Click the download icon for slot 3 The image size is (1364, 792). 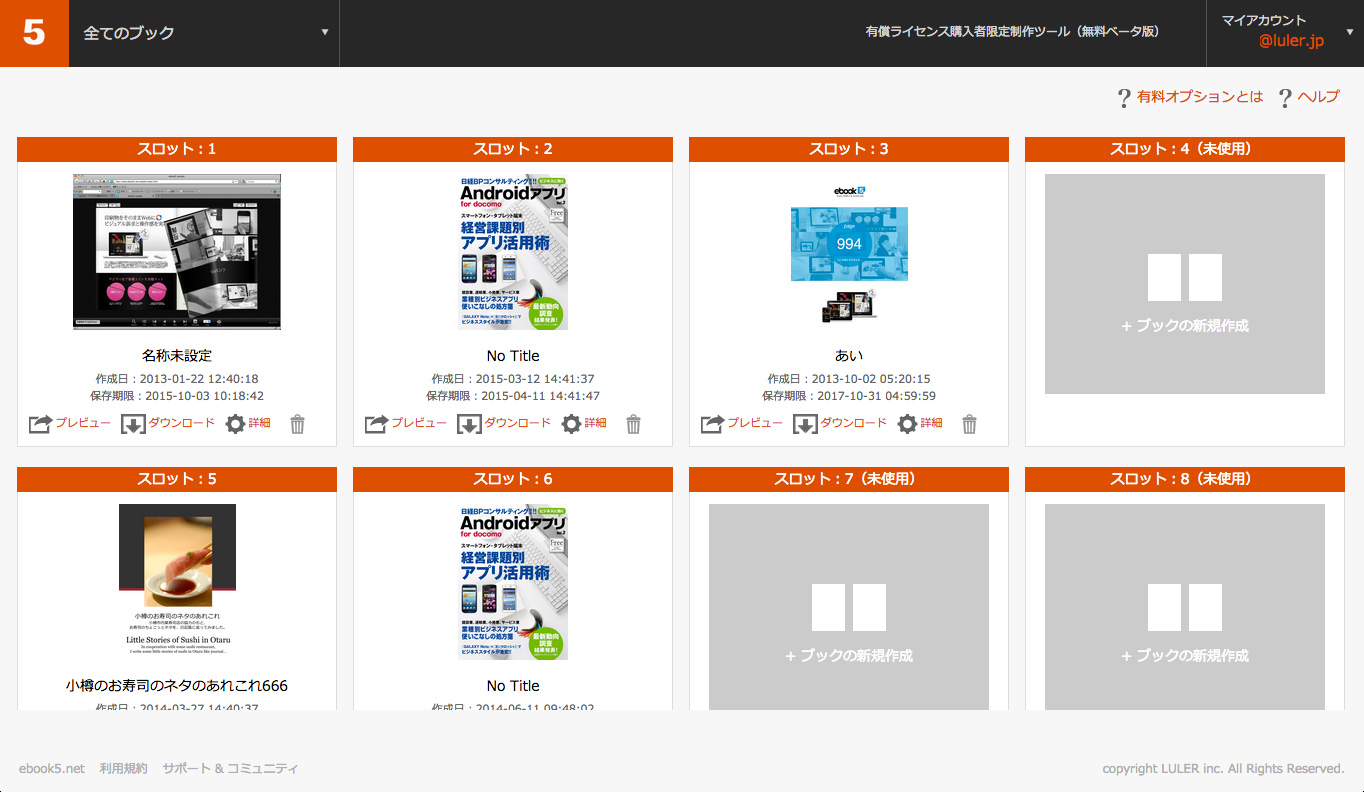(805, 424)
